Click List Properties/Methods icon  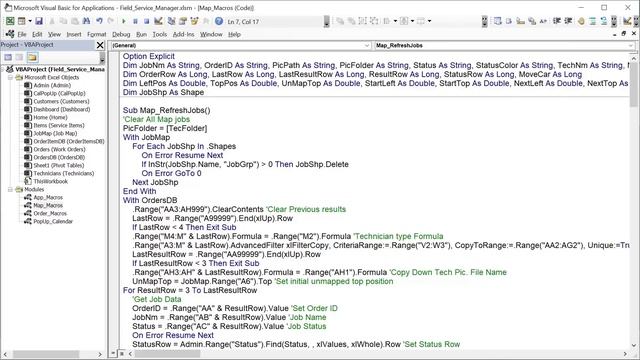[498, 21]
